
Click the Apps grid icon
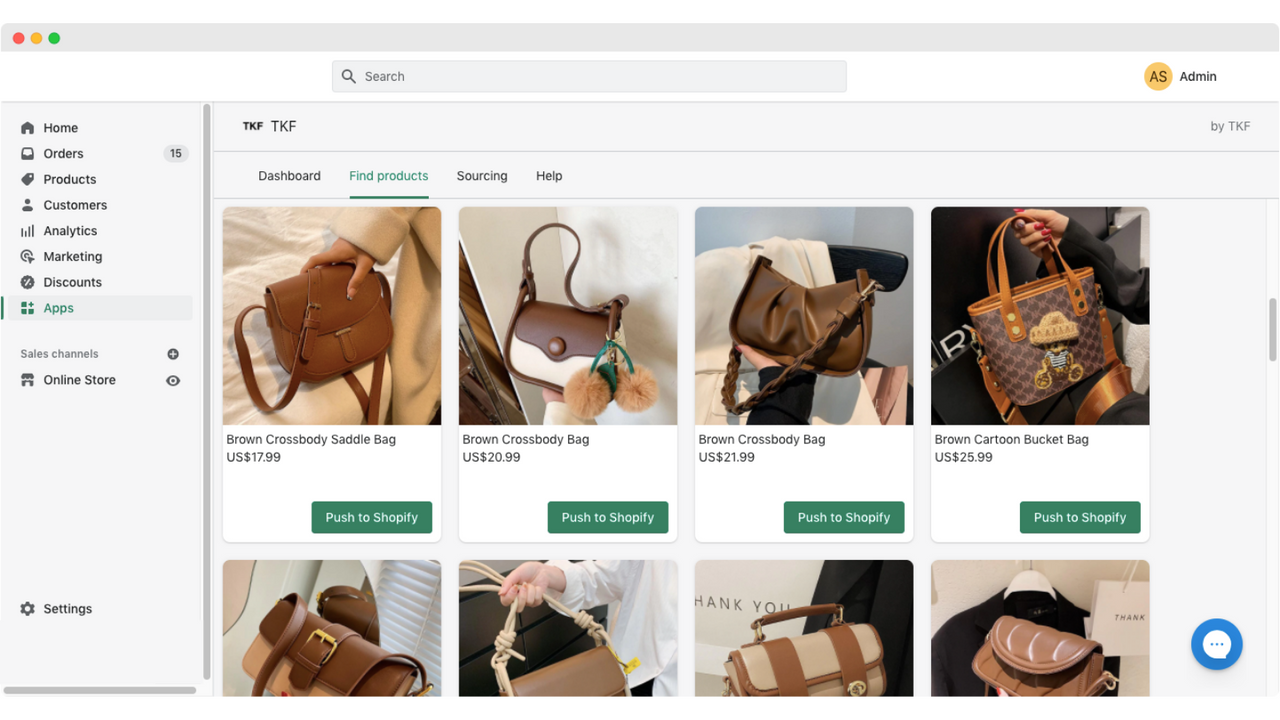27,308
